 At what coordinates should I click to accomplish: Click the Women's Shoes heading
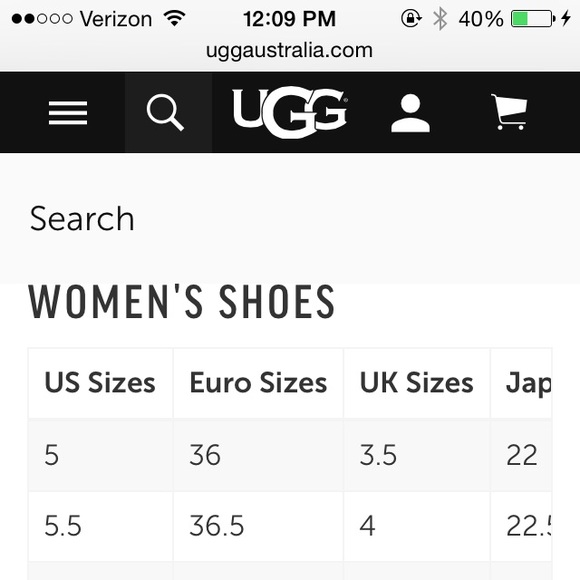pos(182,301)
